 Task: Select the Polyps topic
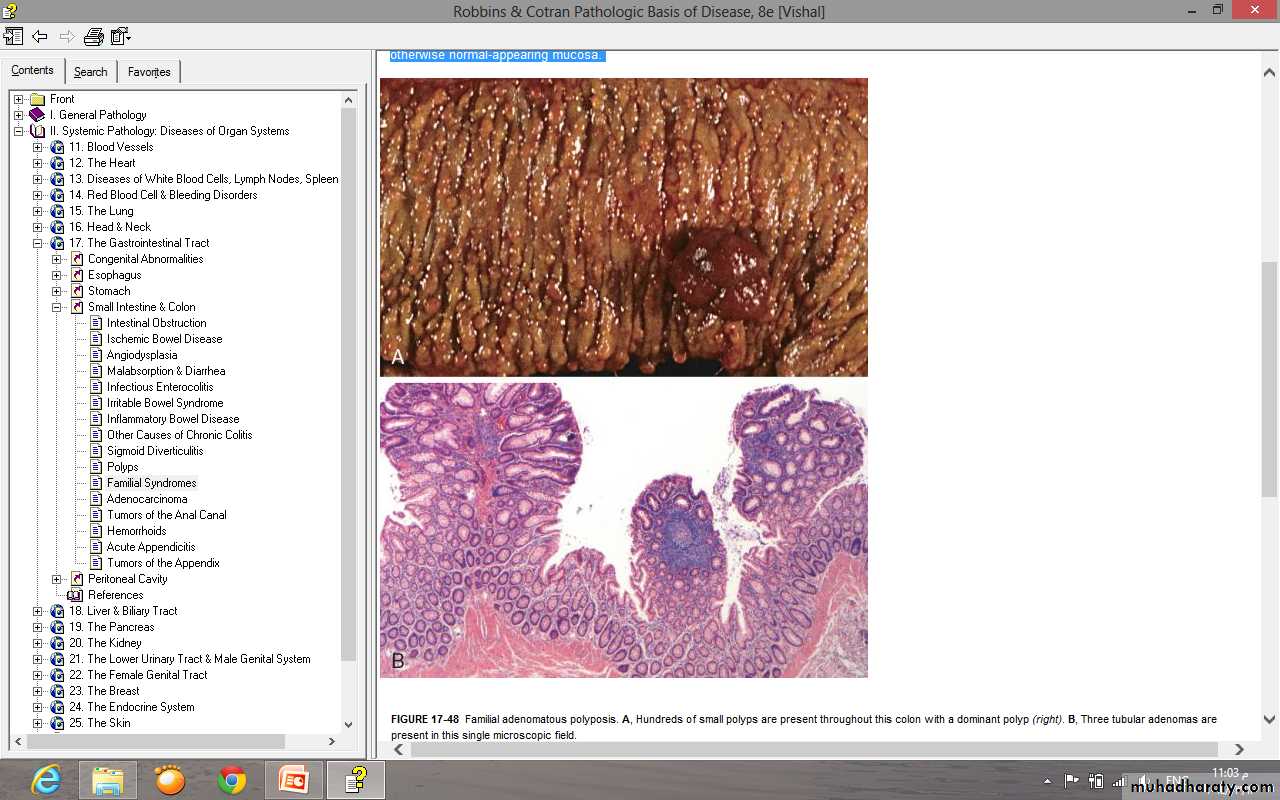click(x=122, y=467)
